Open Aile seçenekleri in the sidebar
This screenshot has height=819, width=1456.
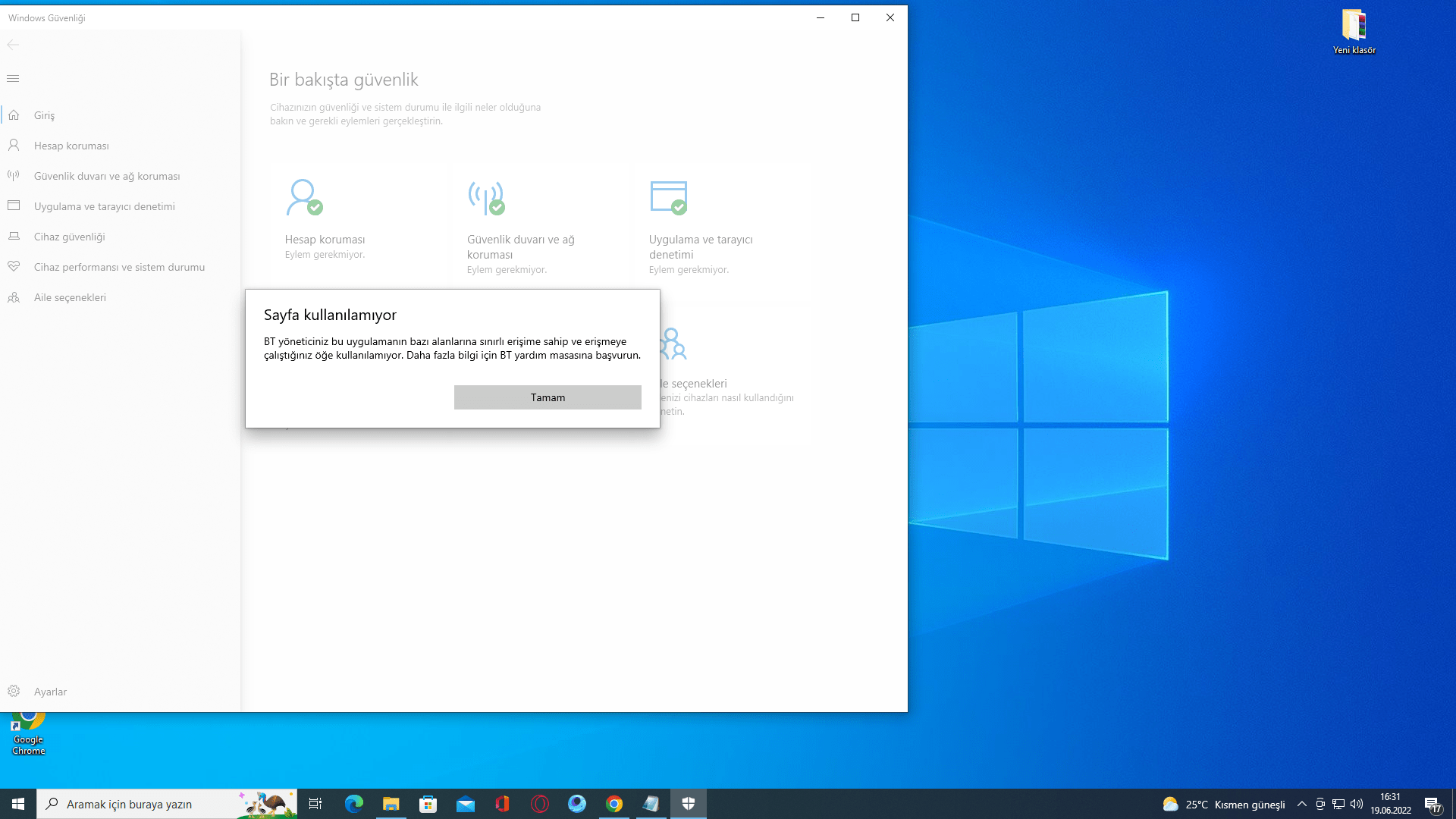pyautogui.click(x=121, y=297)
